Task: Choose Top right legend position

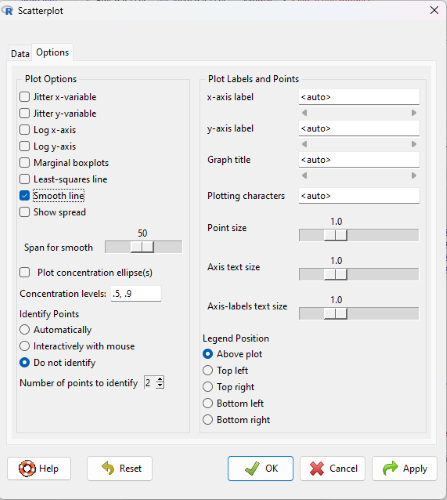Action: [x=208, y=387]
